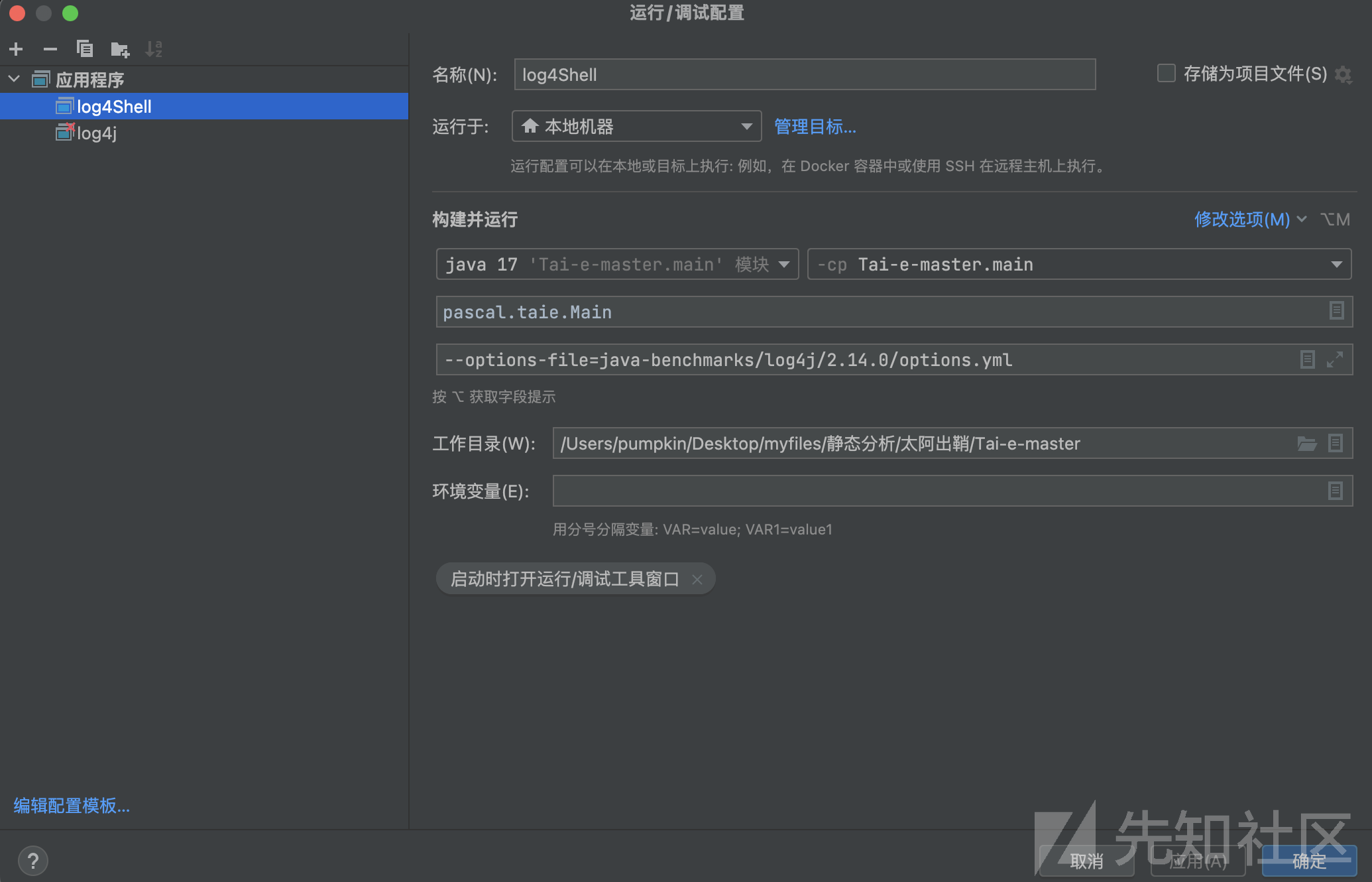Browse the working directory via folder icon
1372x882 pixels.
pos(1306,444)
